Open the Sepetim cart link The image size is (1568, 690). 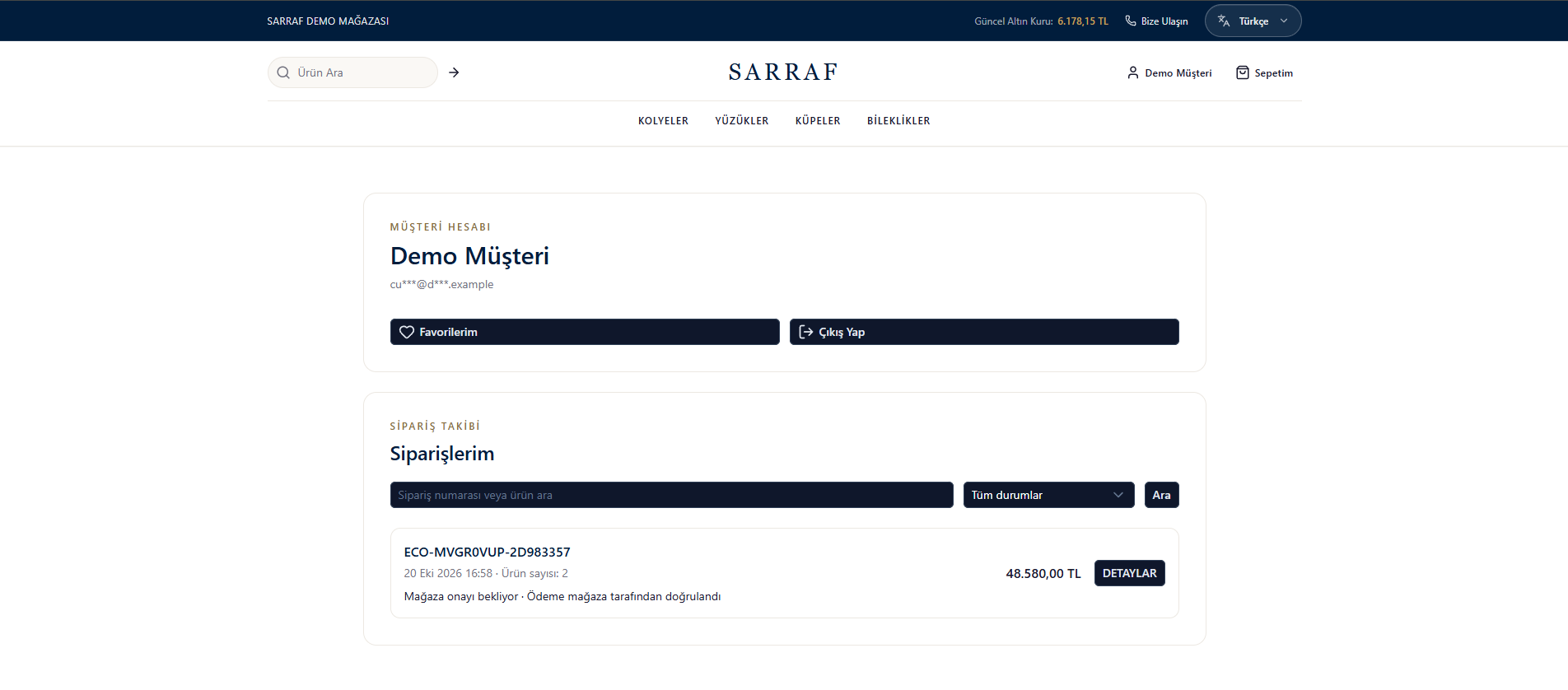pyautogui.click(x=1264, y=72)
